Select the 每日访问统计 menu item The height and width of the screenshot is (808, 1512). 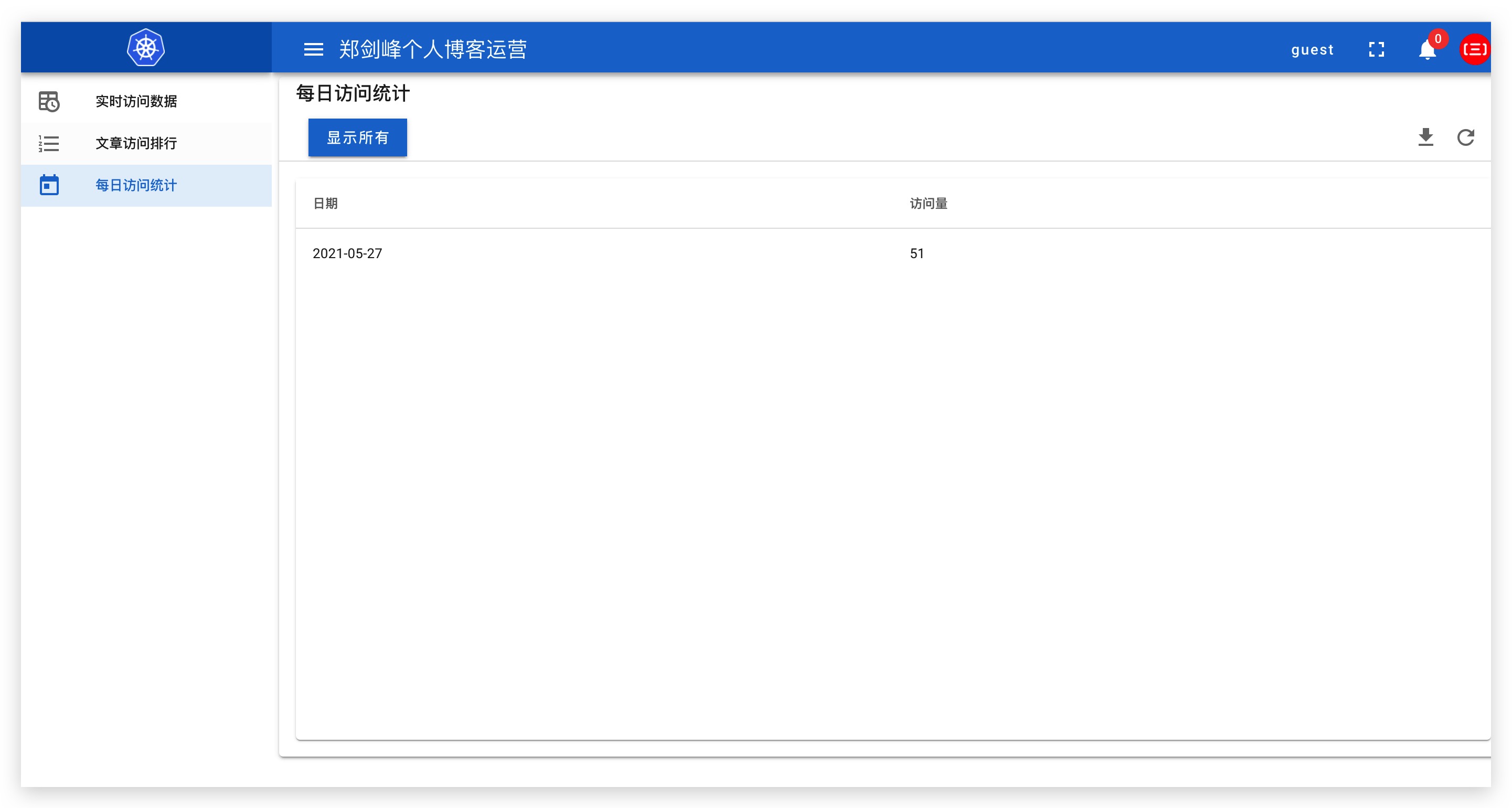tap(146, 185)
